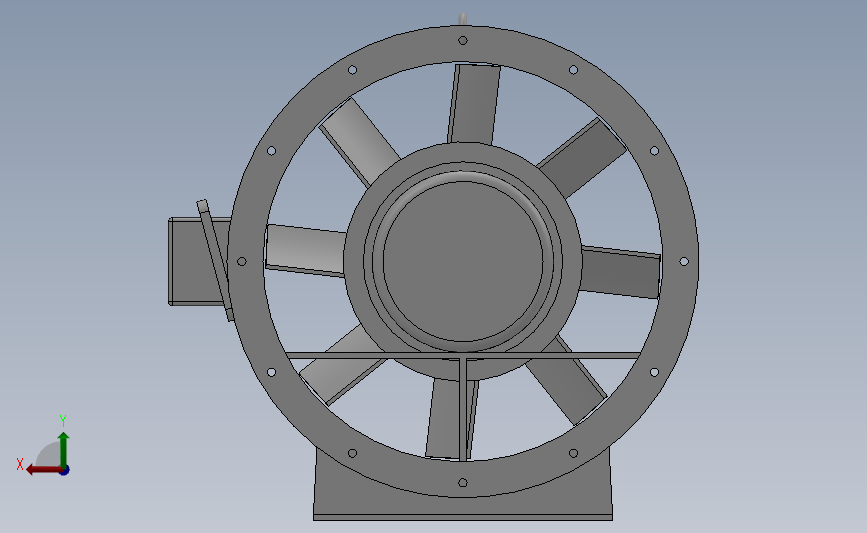Select the fan blade pointing straight up
This screenshot has width=867, height=533.
coord(474,104)
